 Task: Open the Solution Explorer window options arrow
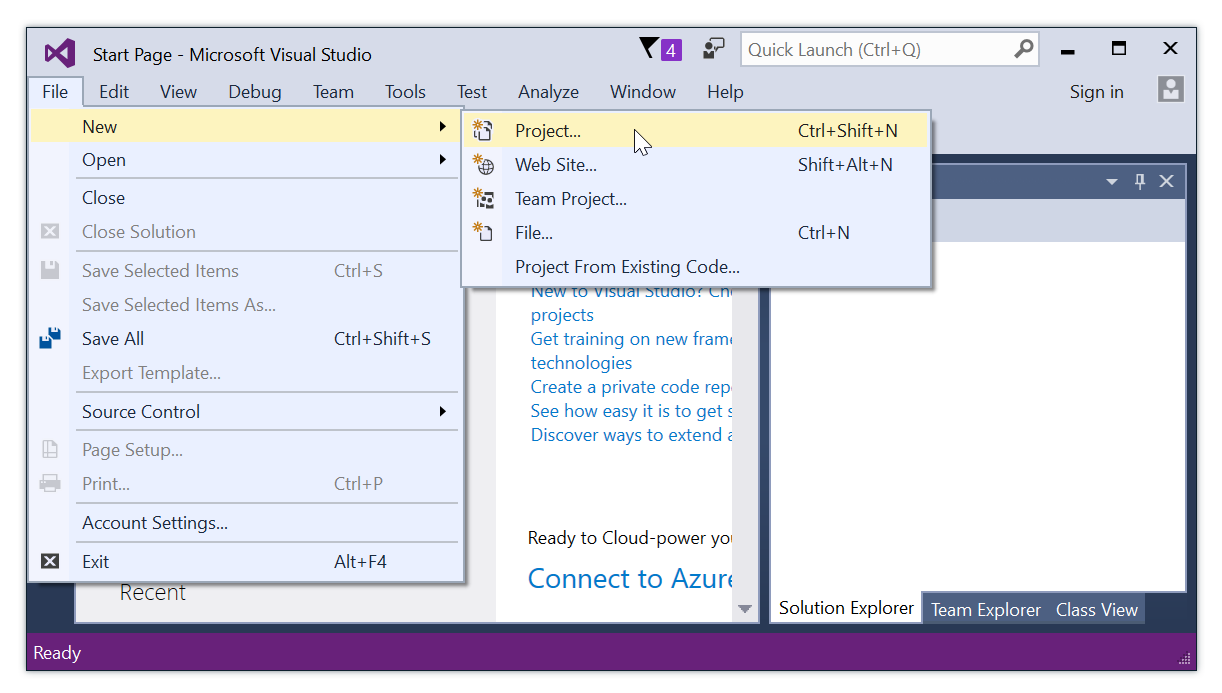pyautogui.click(x=1112, y=182)
